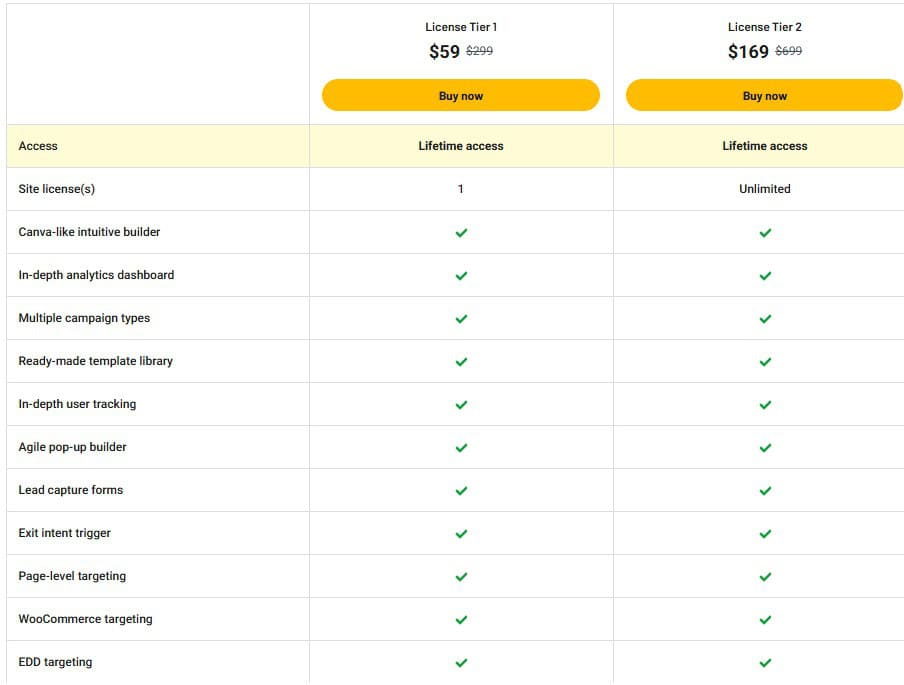Click the In-depth user tracking checkmark in Tier 1
Viewport: 904px width, 685px height.
coord(461,404)
